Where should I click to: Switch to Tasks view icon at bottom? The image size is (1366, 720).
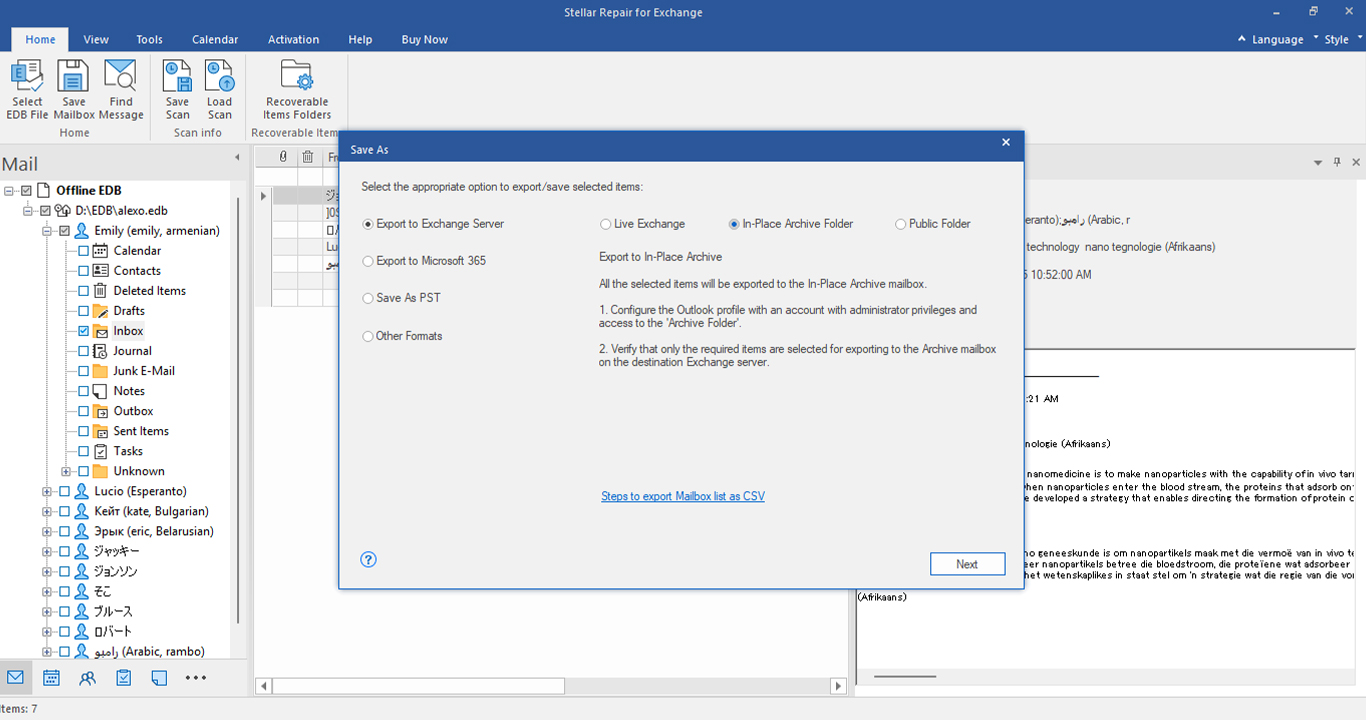coord(124,677)
